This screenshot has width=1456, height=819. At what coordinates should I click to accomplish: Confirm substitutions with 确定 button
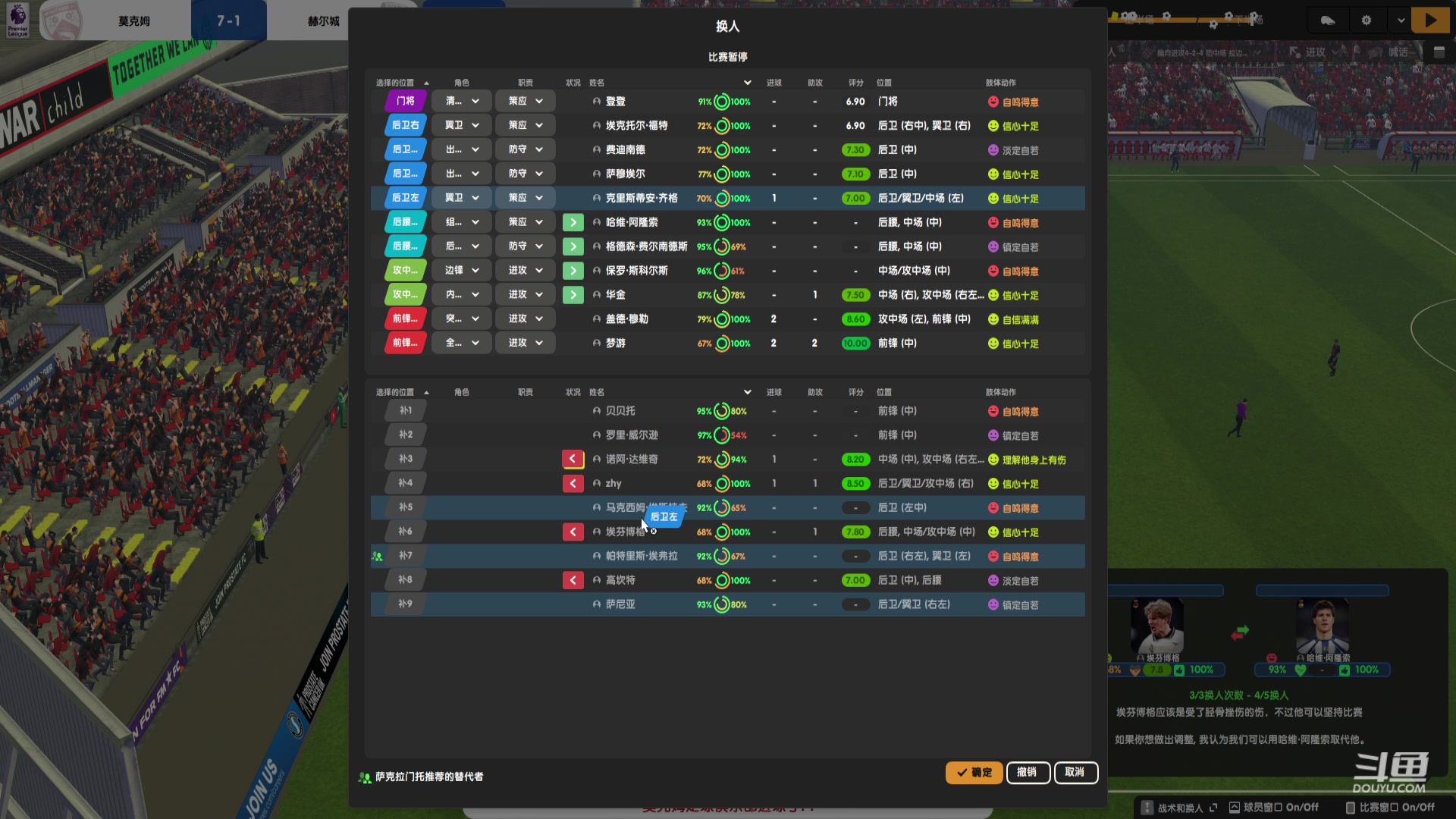pos(974,772)
